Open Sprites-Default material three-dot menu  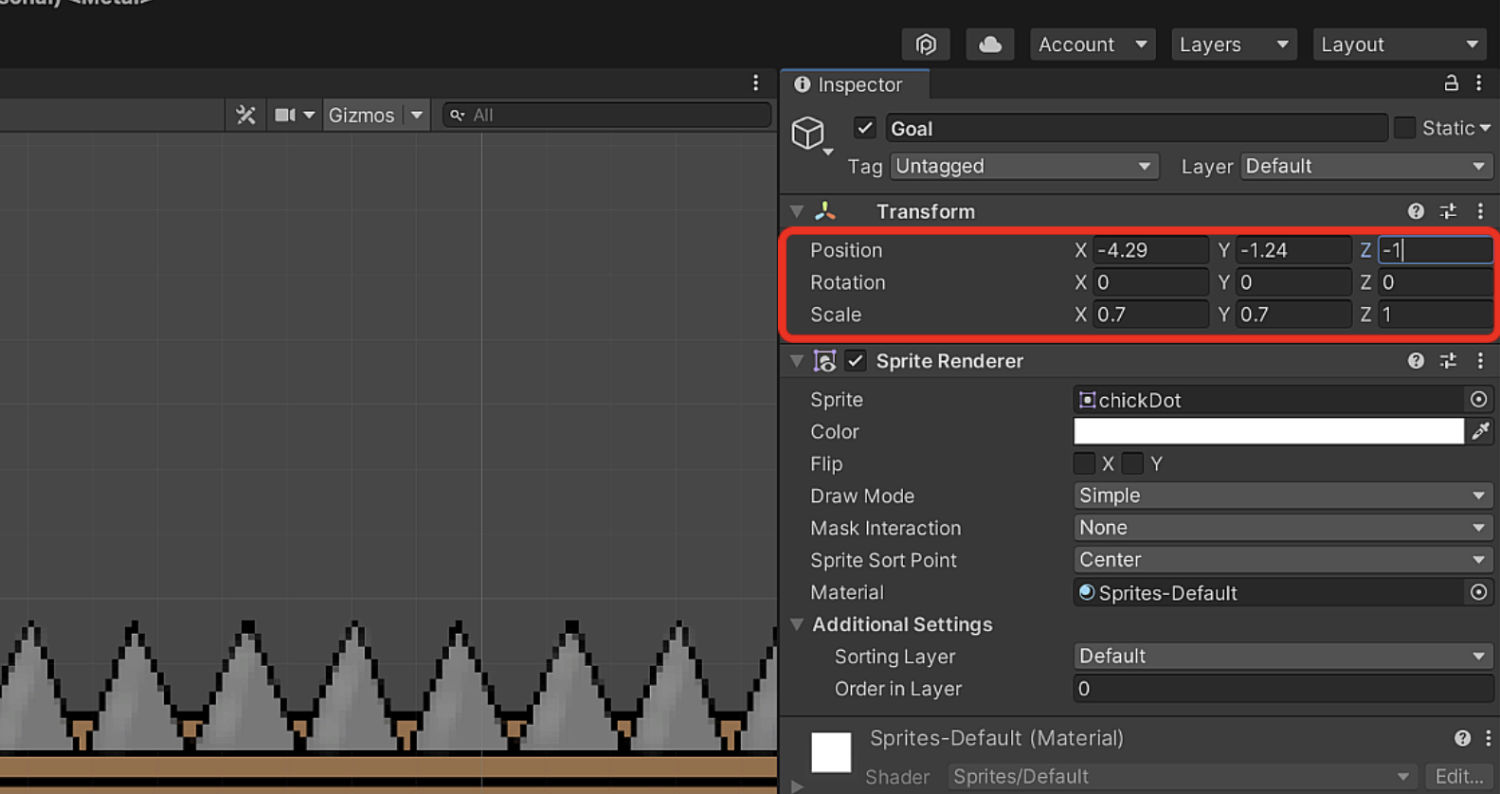1488,738
